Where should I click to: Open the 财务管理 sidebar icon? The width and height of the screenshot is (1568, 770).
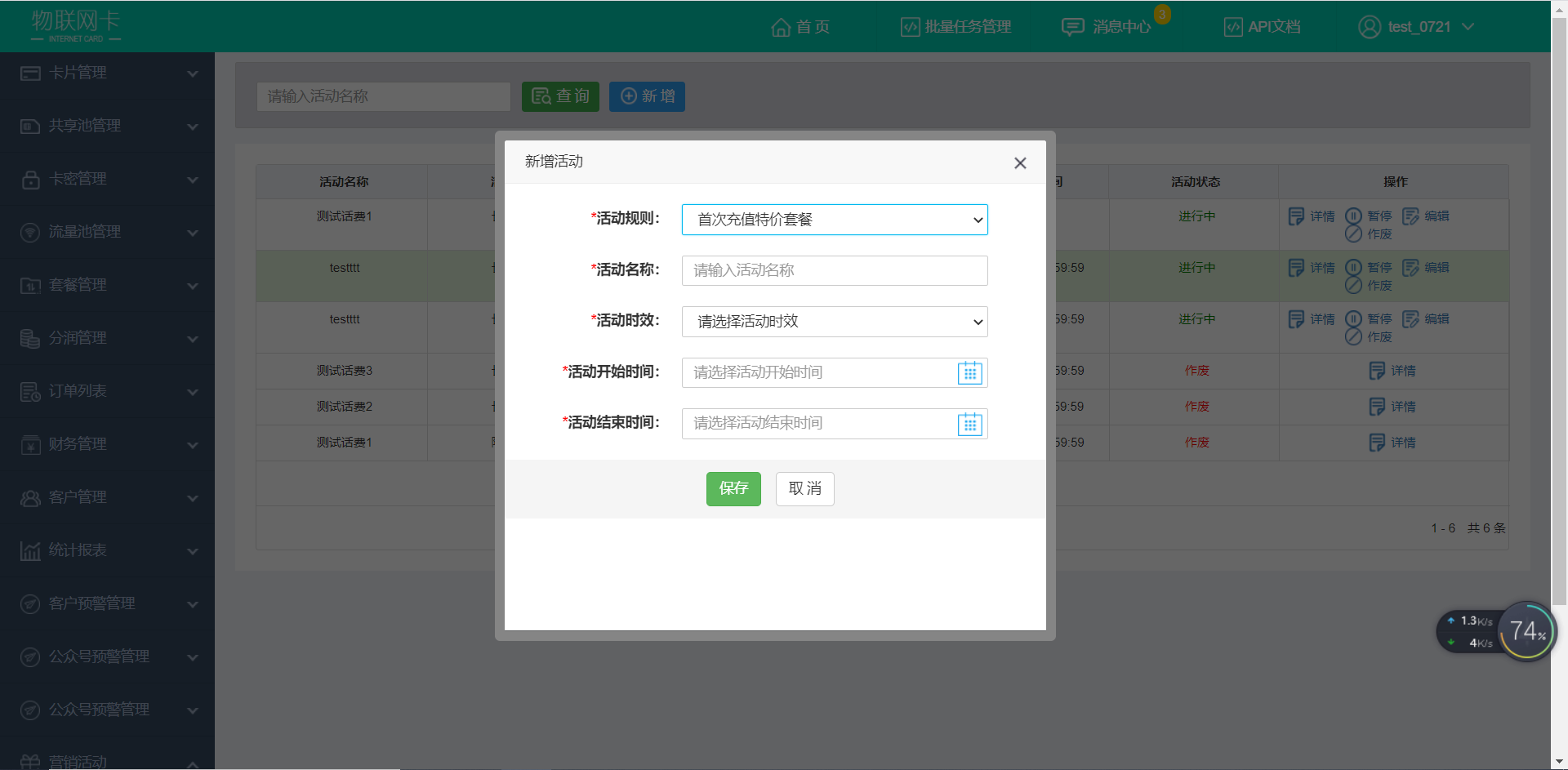coord(30,445)
